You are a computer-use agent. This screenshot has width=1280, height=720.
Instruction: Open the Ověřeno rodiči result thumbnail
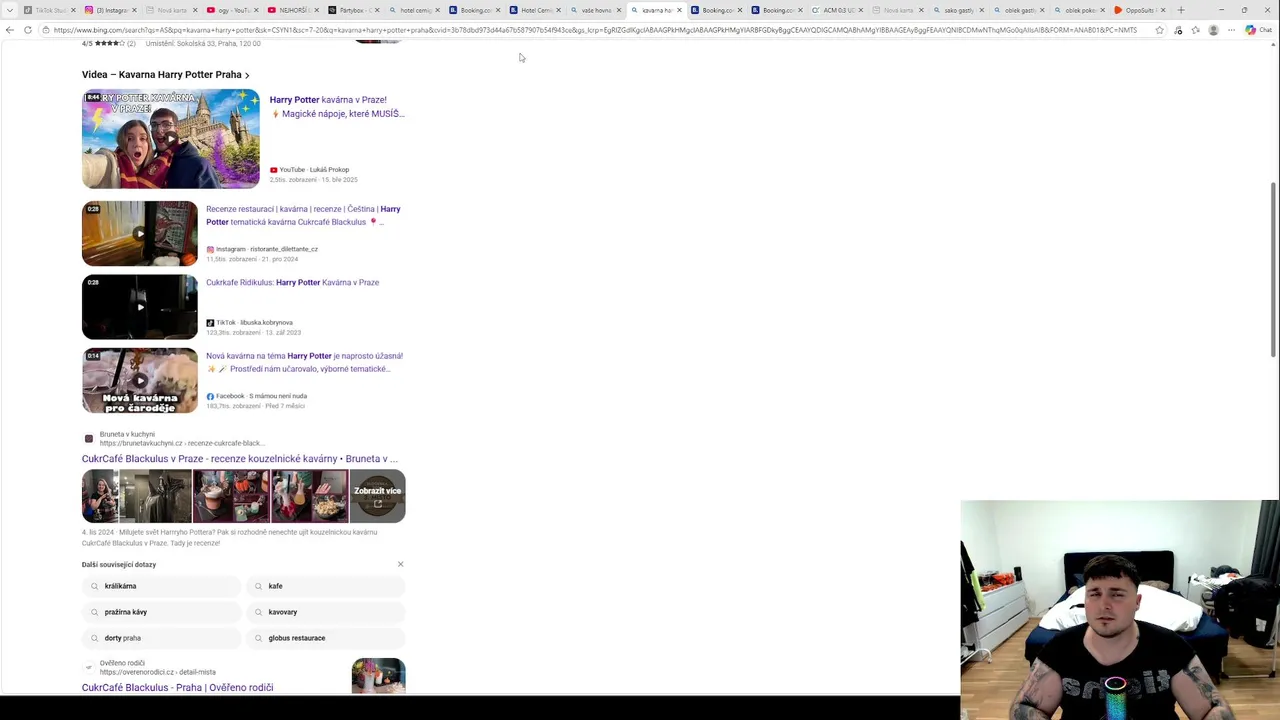378,675
